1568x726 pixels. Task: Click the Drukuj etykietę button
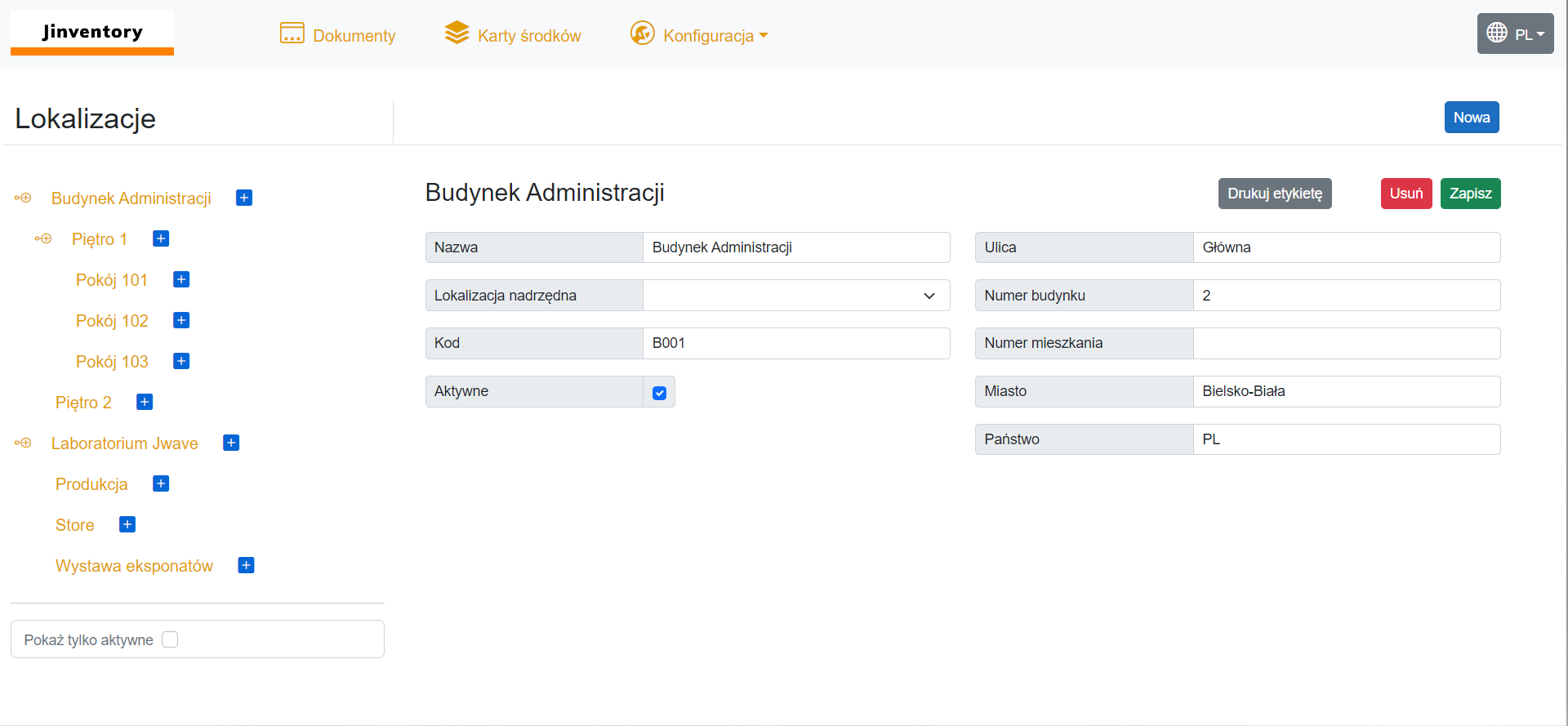click(1274, 194)
